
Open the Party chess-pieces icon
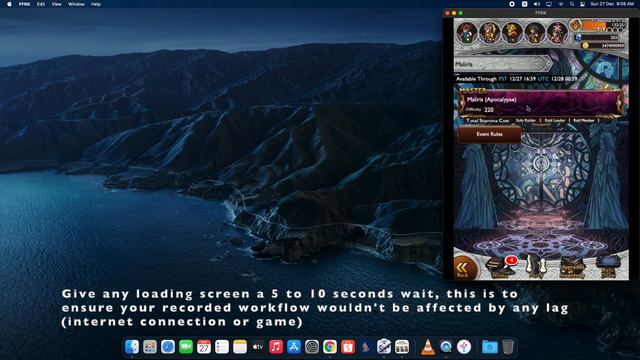coord(536,267)
